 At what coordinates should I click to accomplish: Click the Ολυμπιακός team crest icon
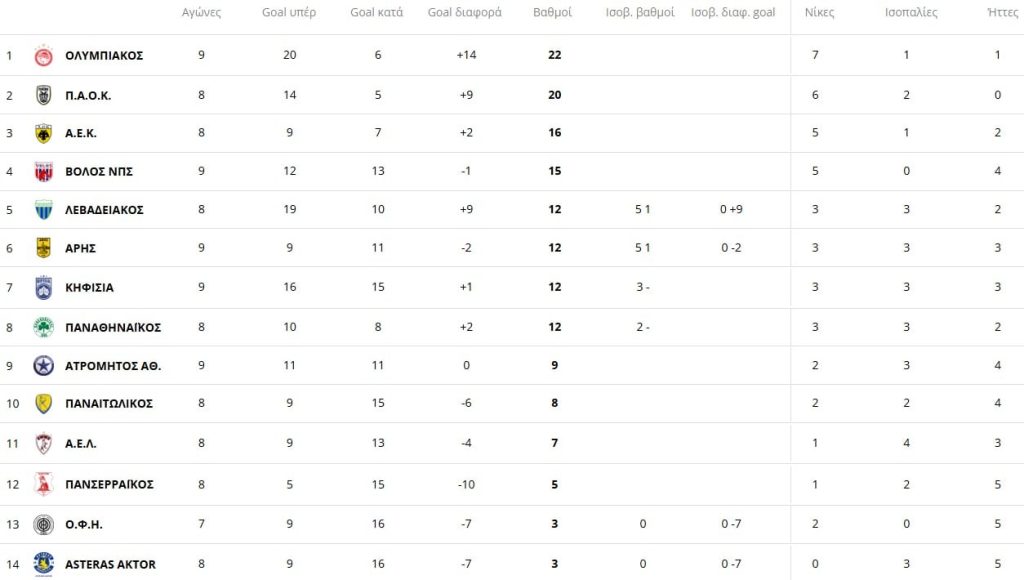click(x=43, y=56)
